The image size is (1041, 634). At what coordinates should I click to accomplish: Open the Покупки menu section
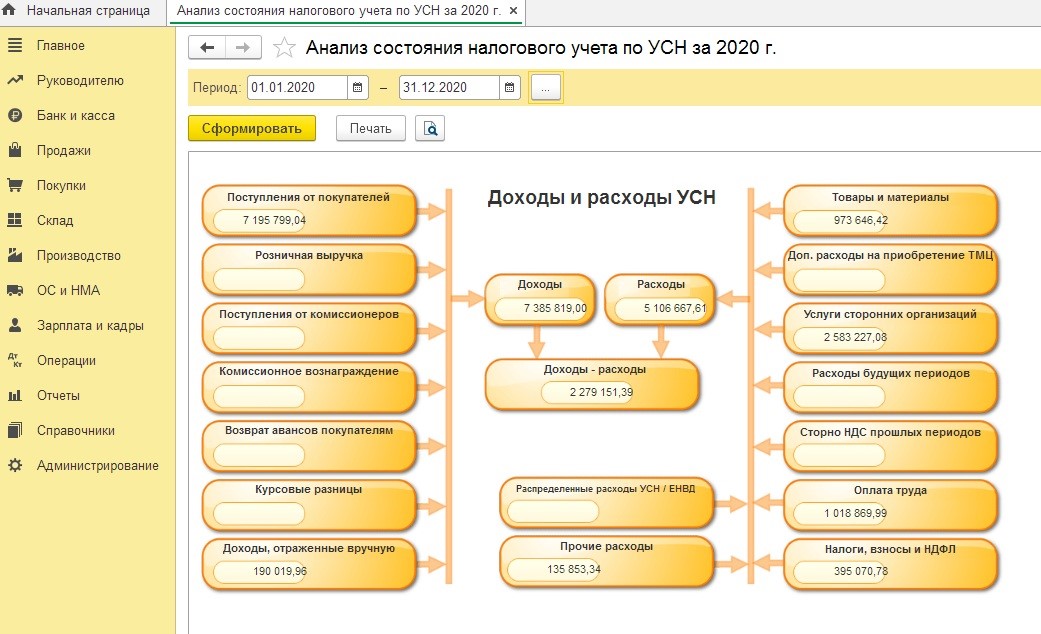(61, 186)
